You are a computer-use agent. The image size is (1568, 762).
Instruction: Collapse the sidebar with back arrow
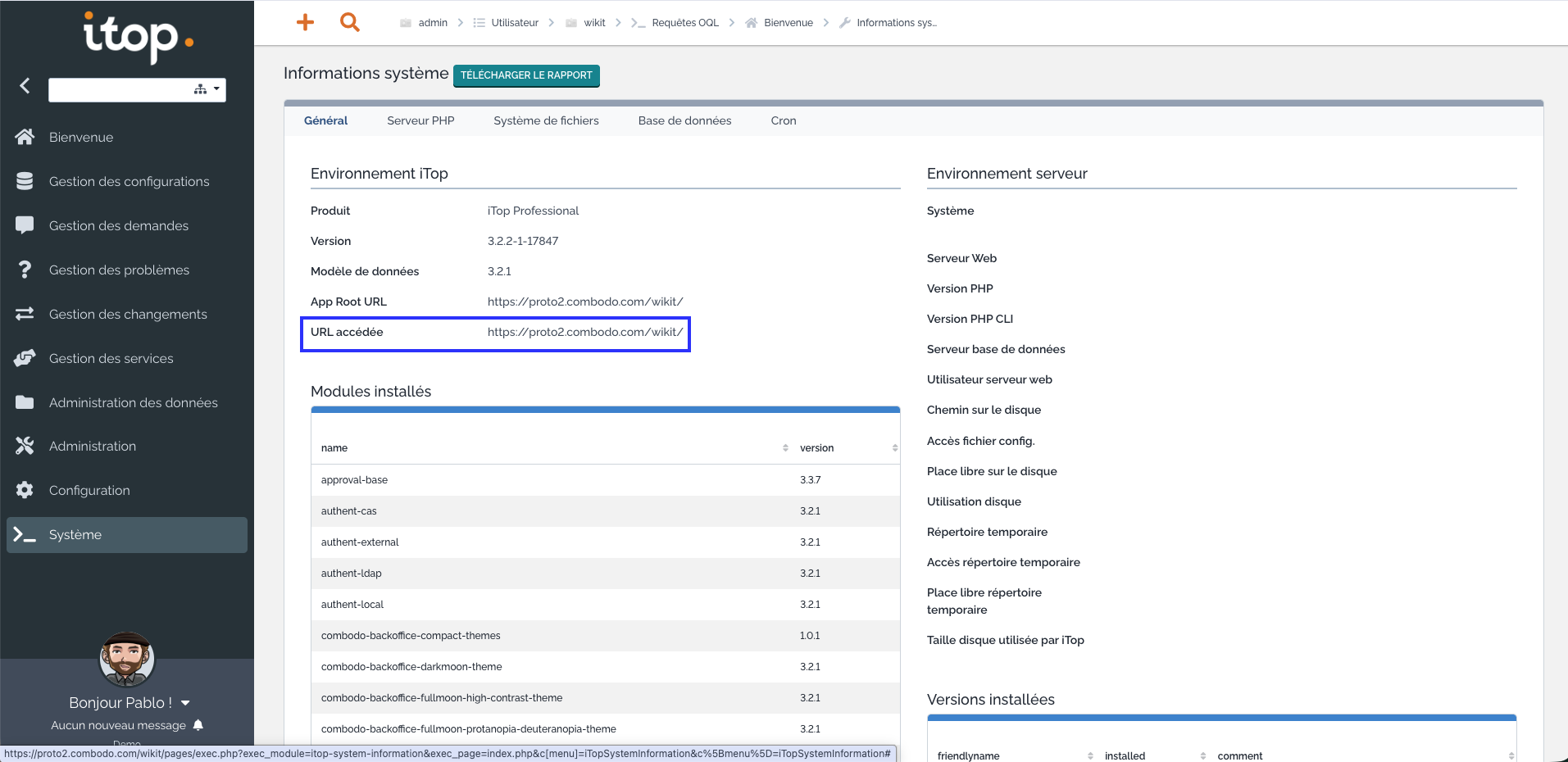[x=25, y=85]
